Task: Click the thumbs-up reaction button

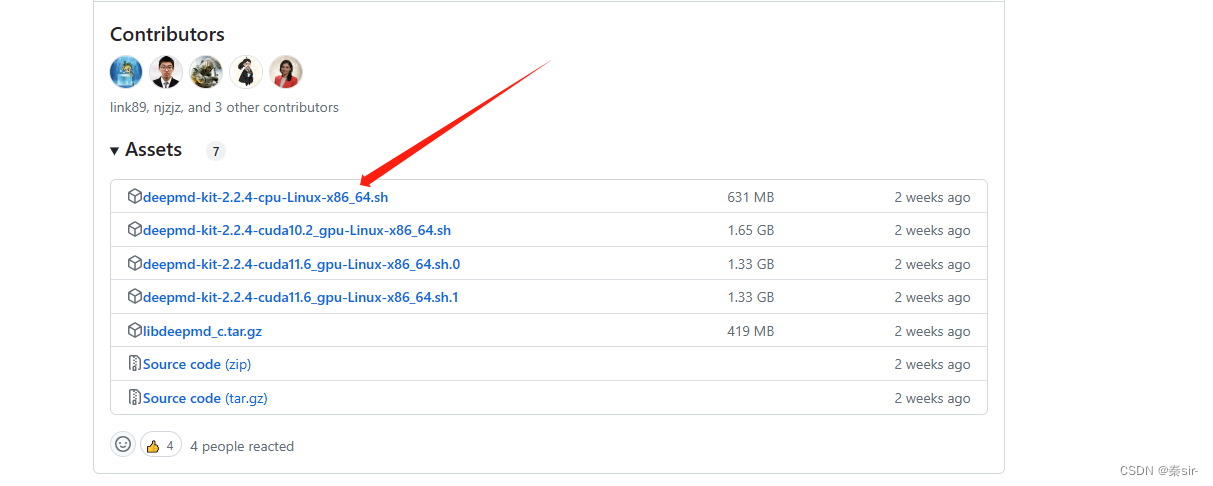Action: tap(161, 445)
